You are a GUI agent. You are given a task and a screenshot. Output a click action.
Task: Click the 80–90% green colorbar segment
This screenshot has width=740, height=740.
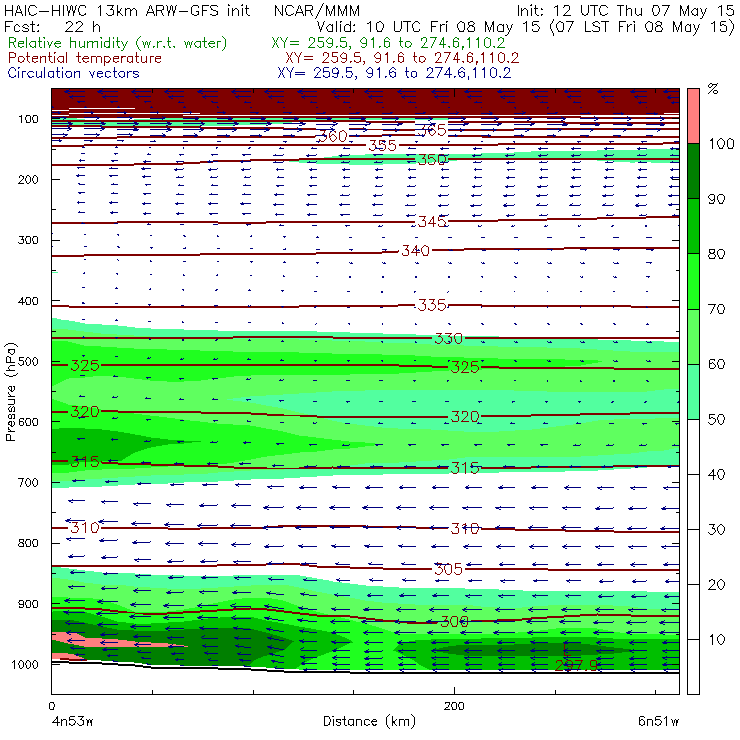693,226
